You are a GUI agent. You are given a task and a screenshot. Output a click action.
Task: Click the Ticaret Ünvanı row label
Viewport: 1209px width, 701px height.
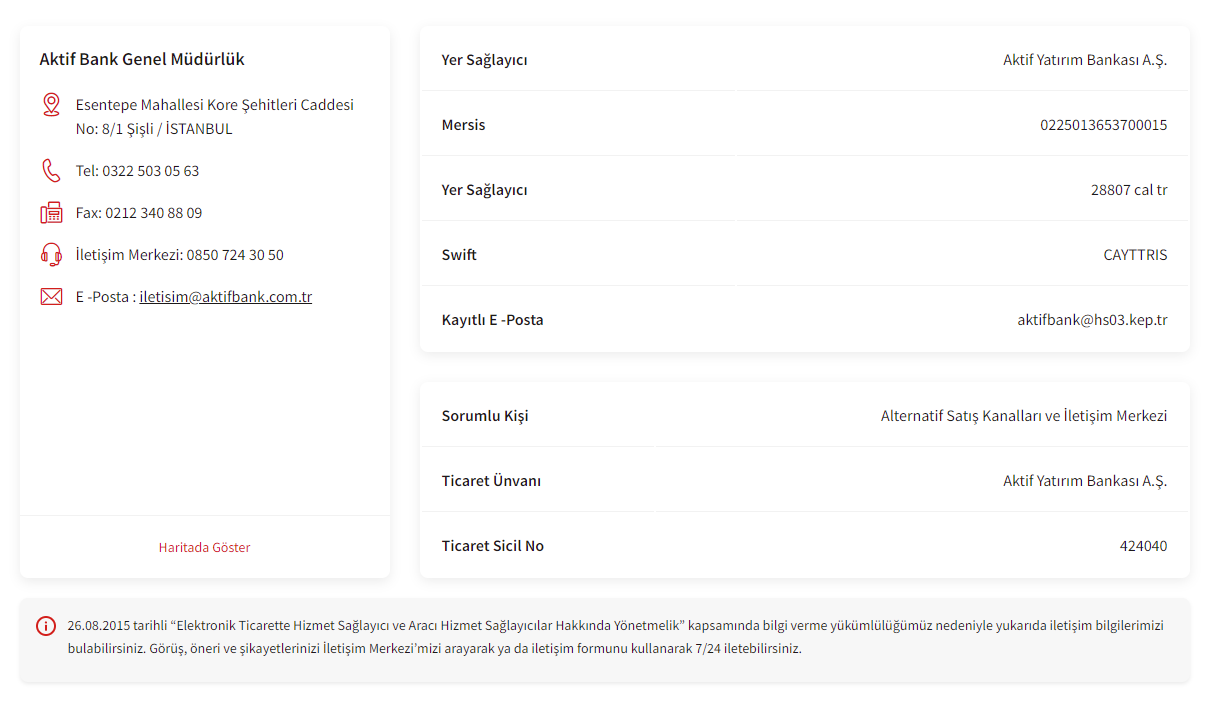click(x=491, y=481)
